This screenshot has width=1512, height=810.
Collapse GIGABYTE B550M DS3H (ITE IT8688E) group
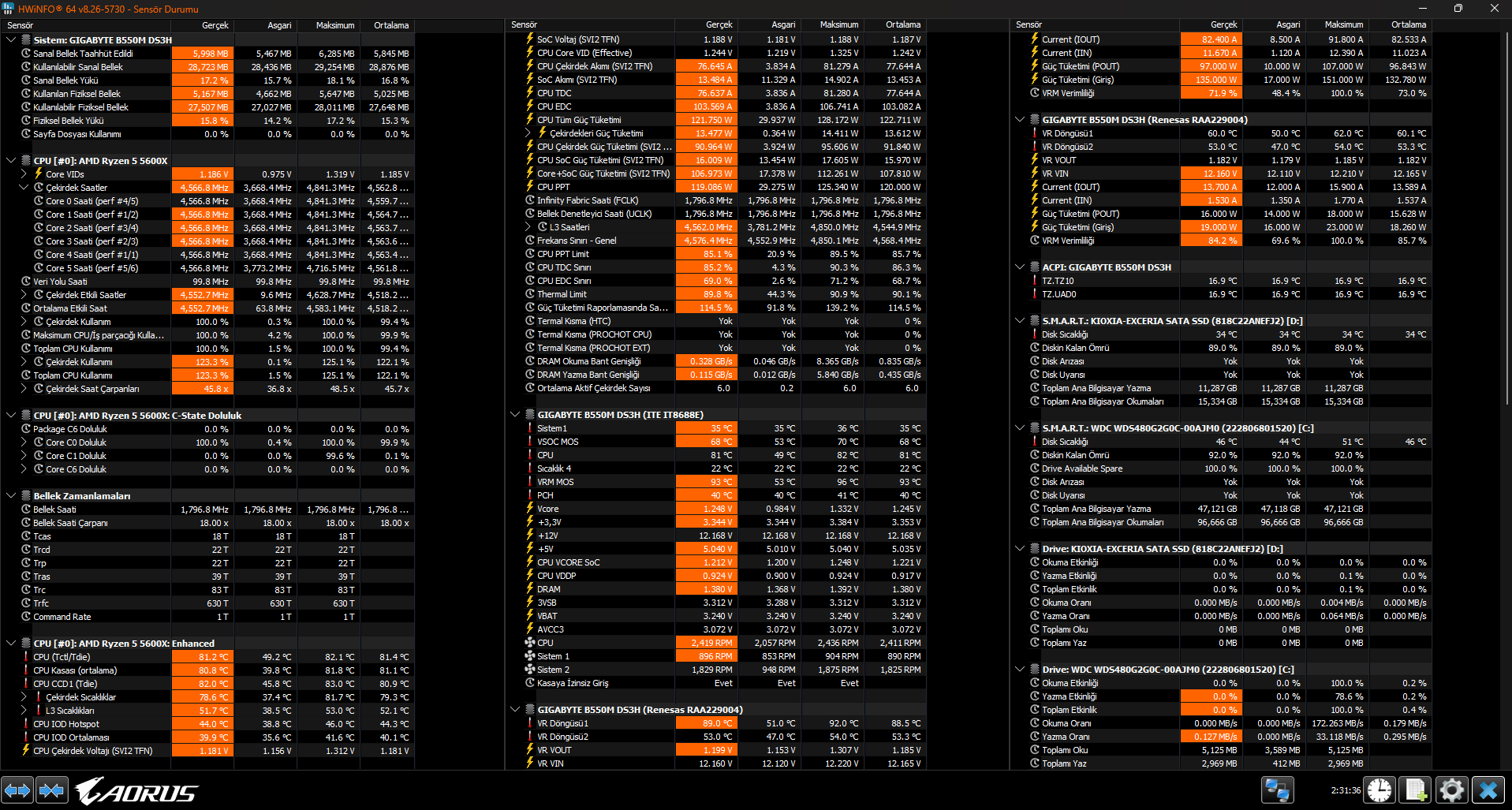click(x=515, y=415)
